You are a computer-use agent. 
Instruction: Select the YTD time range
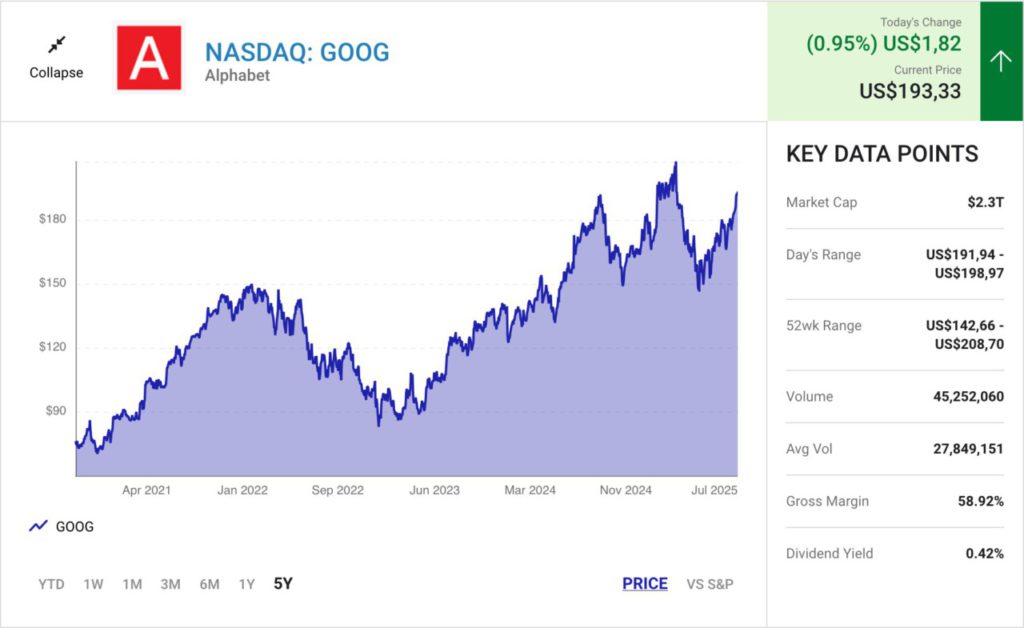pyautogui.click(x=52, y=584)
